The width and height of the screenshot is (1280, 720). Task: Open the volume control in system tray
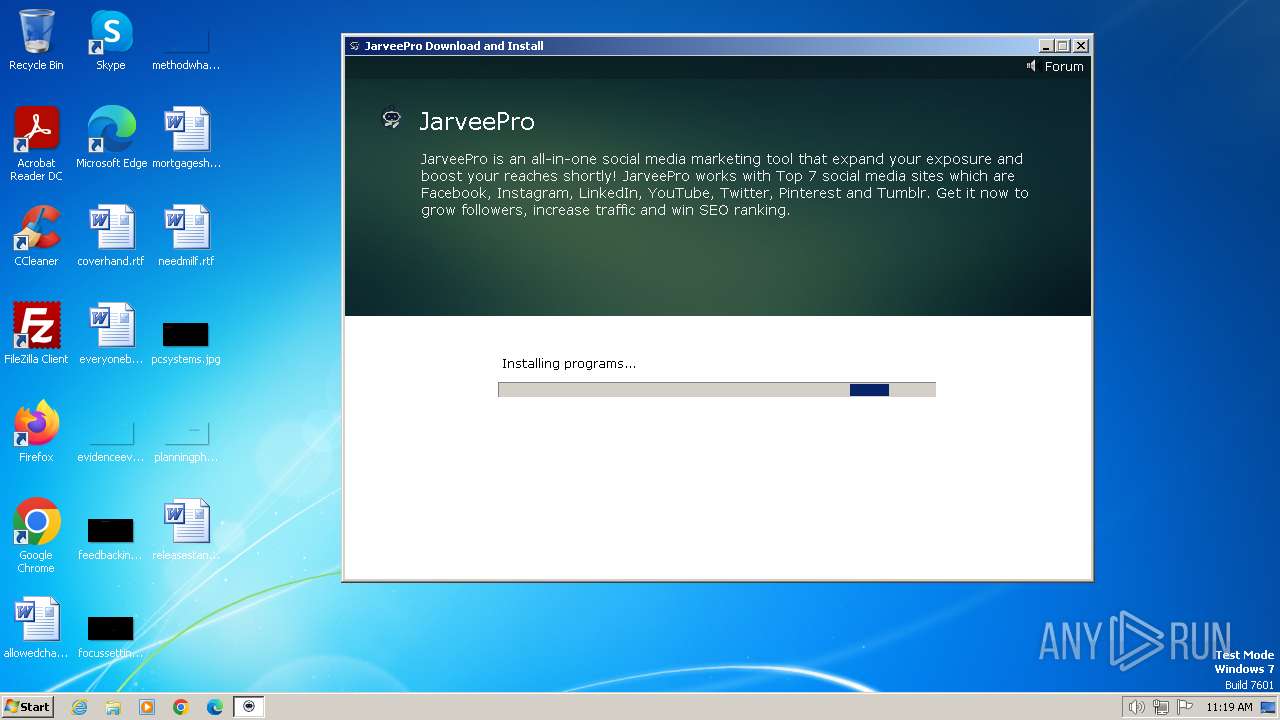tap(1136, 707)
